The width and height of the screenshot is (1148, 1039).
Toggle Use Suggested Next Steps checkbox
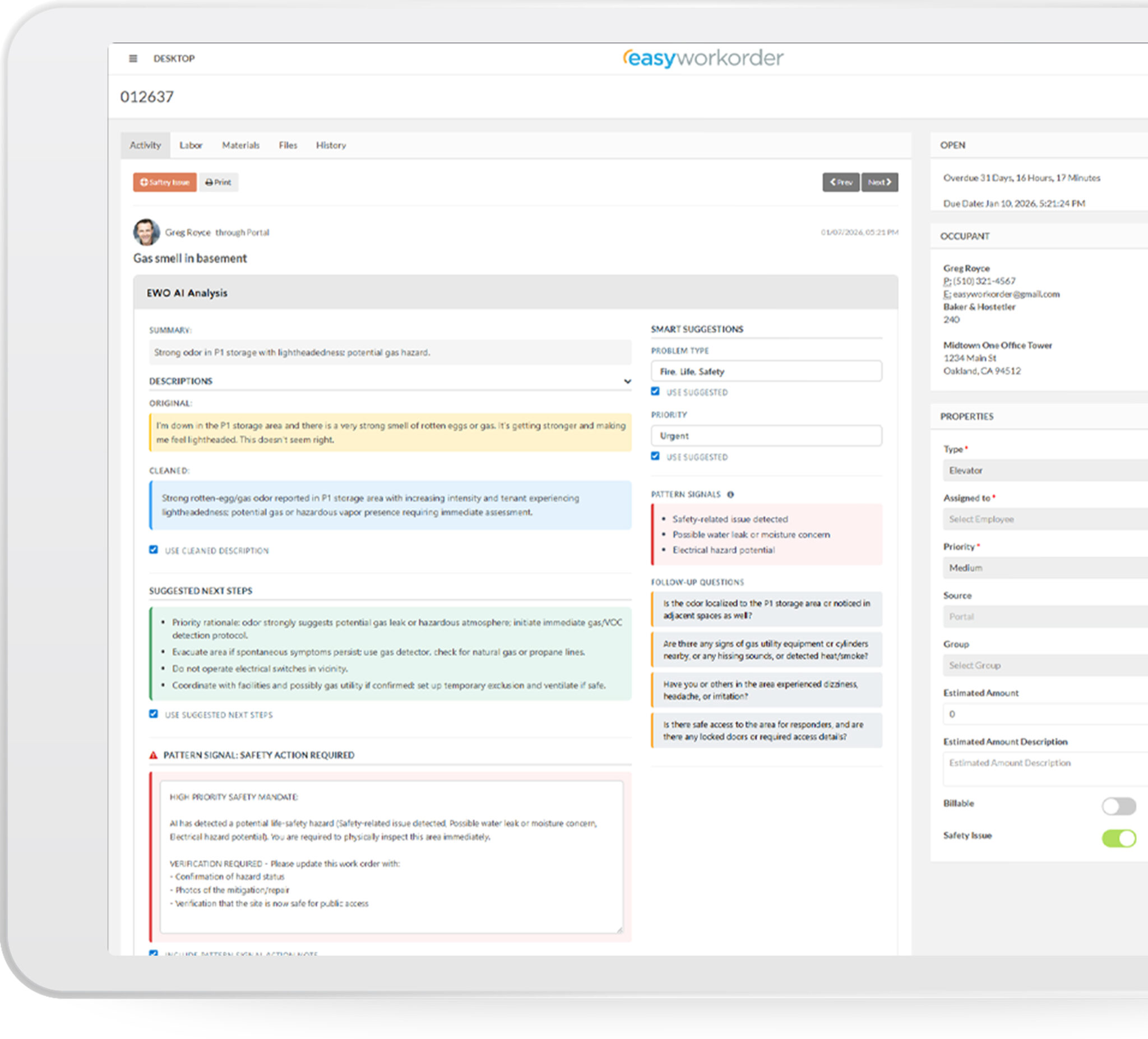tap(153, 714)
